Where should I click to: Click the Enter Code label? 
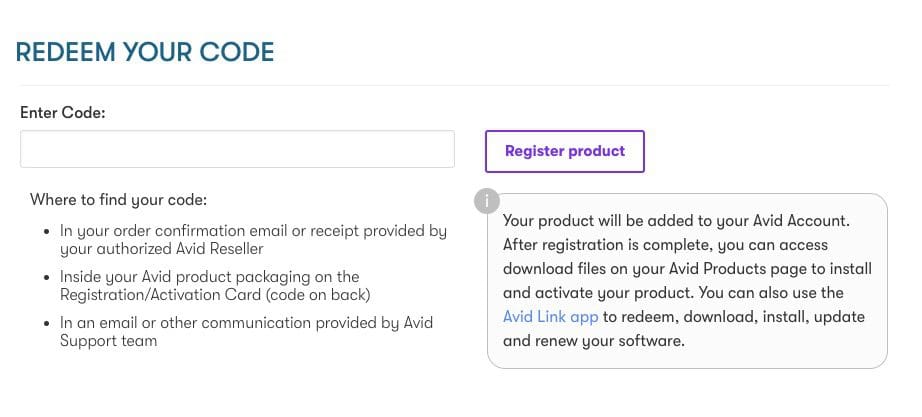62,112
